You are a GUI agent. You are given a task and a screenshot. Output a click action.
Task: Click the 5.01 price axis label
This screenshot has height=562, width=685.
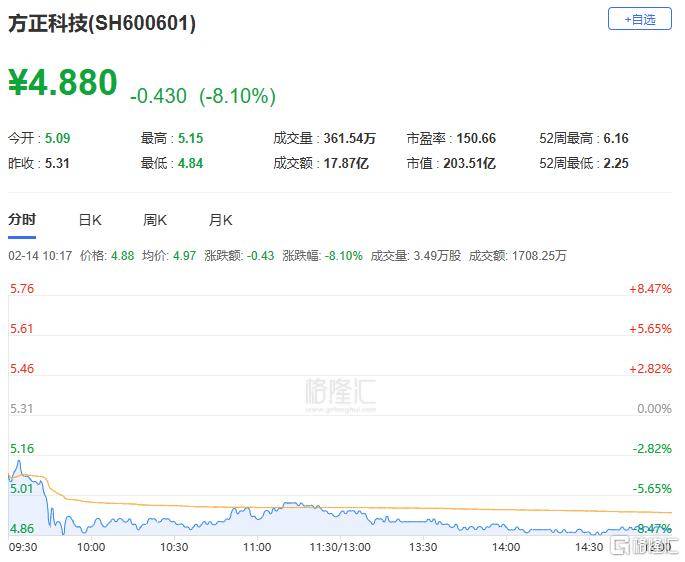(22, 489)
